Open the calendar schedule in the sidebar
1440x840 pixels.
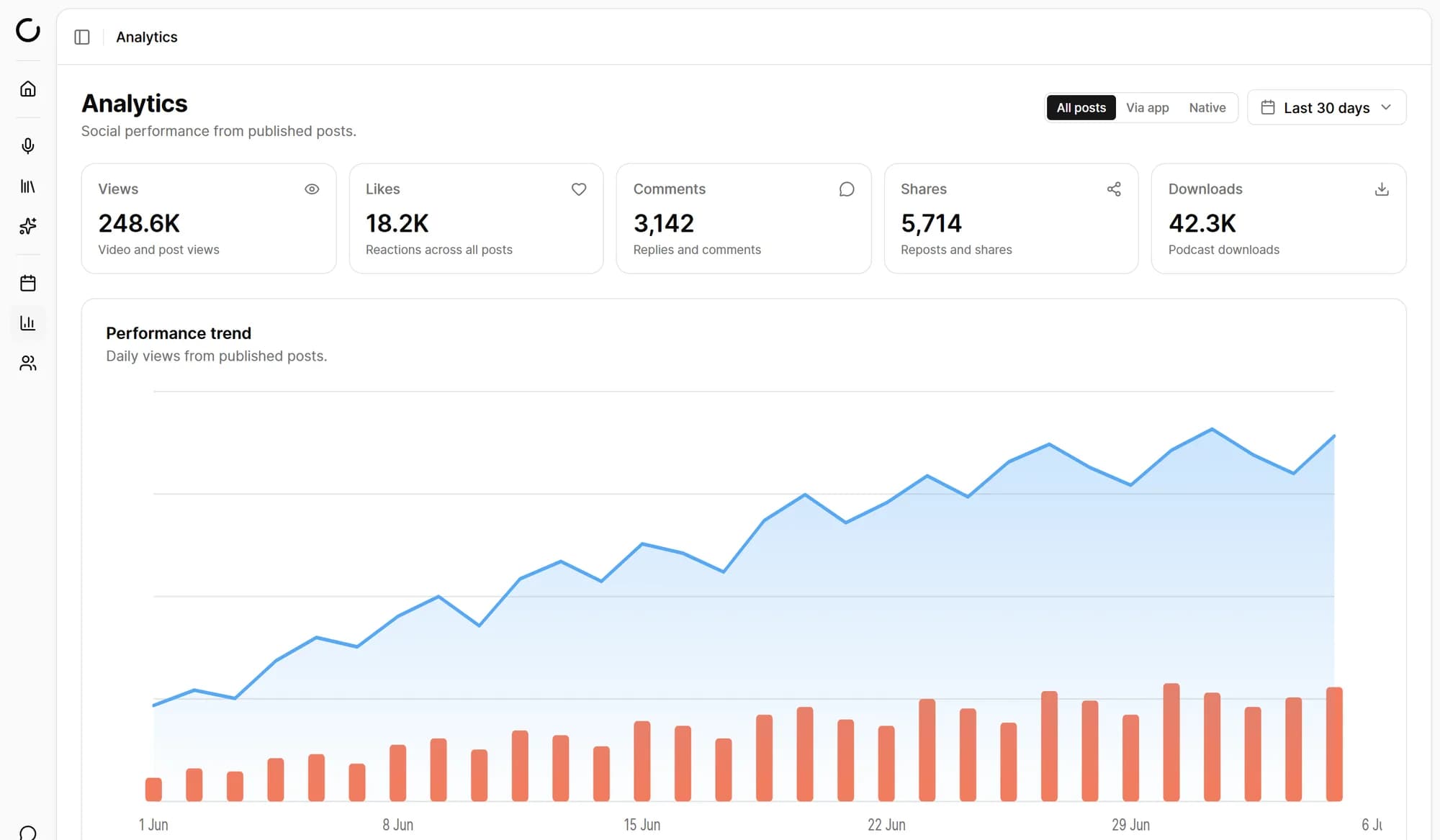coord(28,283)
